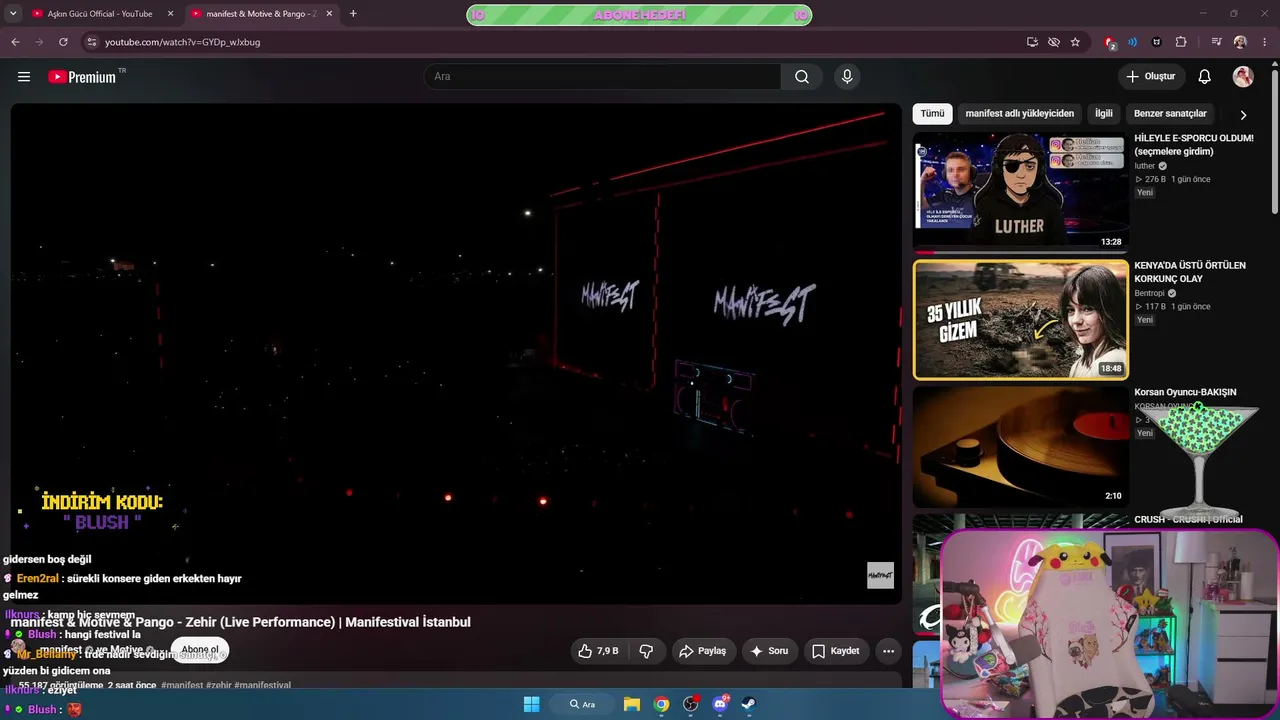Open the 35 YILLIK GİZEM thumbnail
The image size is (1280, 720).
point(1021,320)
